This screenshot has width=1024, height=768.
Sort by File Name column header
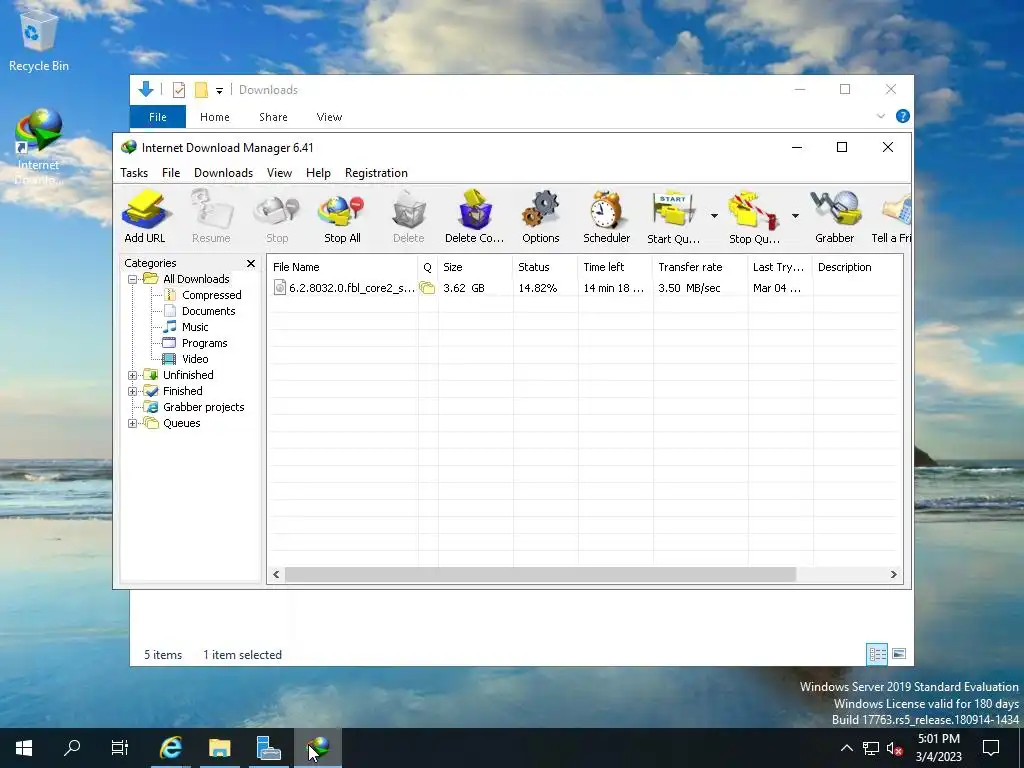(342, 266)
